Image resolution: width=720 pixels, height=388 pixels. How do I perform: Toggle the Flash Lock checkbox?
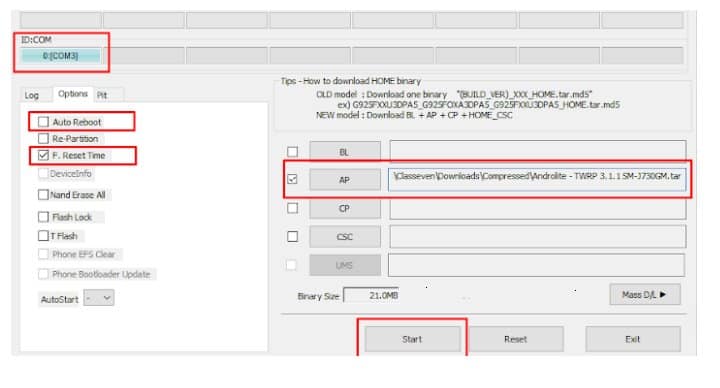[x=43, y=217]
